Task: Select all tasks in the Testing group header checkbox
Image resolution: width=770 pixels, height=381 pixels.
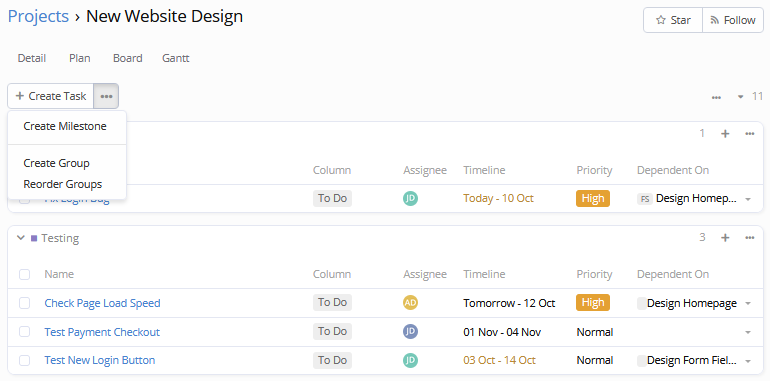Action: pos(25,274)
